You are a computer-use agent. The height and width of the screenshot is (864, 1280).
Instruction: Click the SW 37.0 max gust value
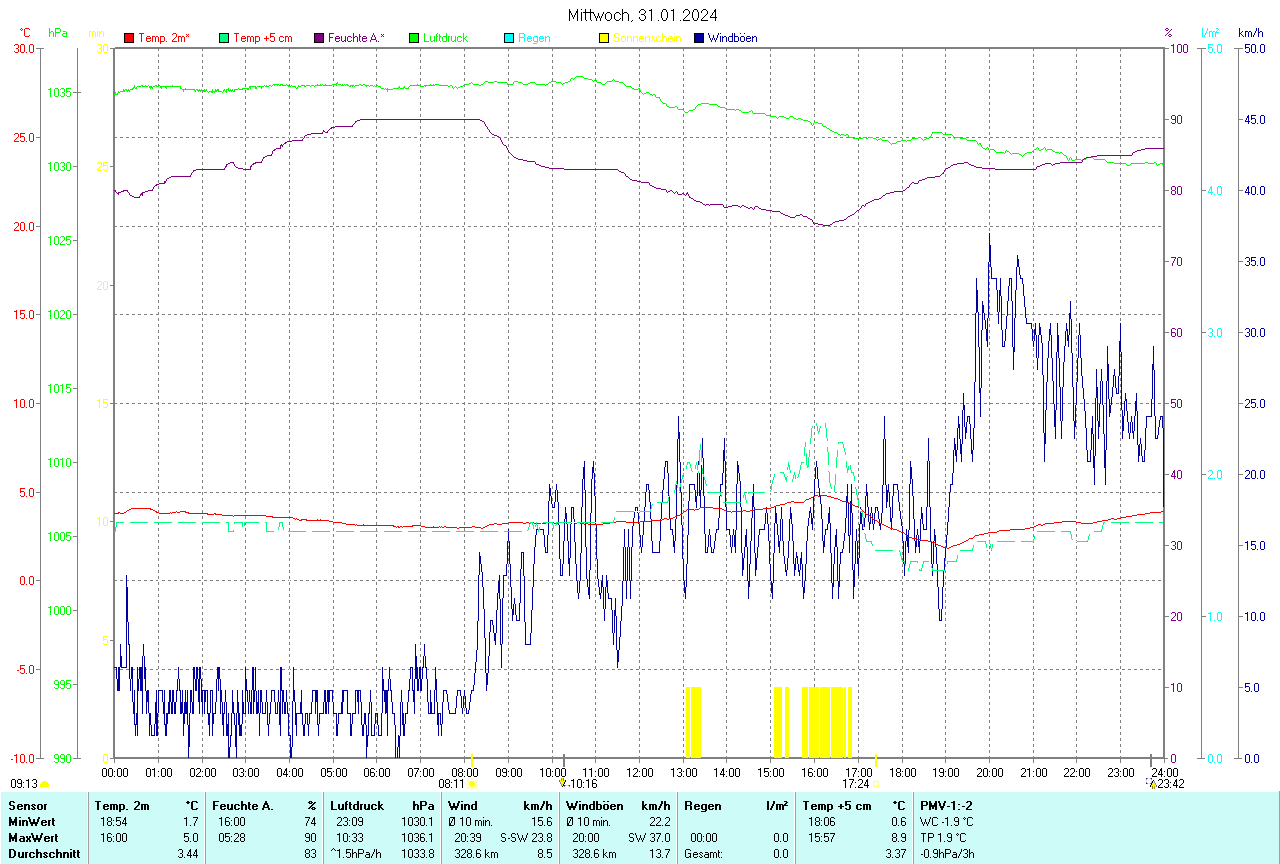[649, 837]
